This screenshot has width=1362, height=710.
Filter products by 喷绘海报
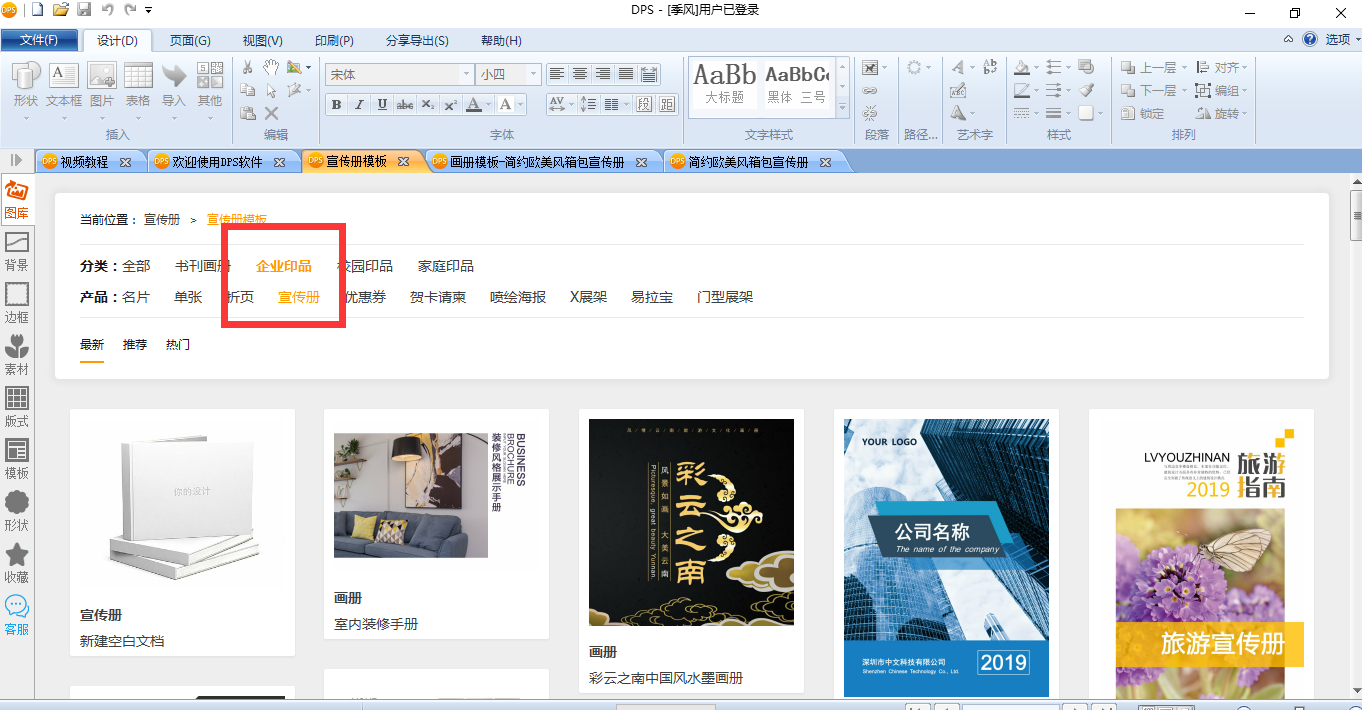tap(518, 297)
